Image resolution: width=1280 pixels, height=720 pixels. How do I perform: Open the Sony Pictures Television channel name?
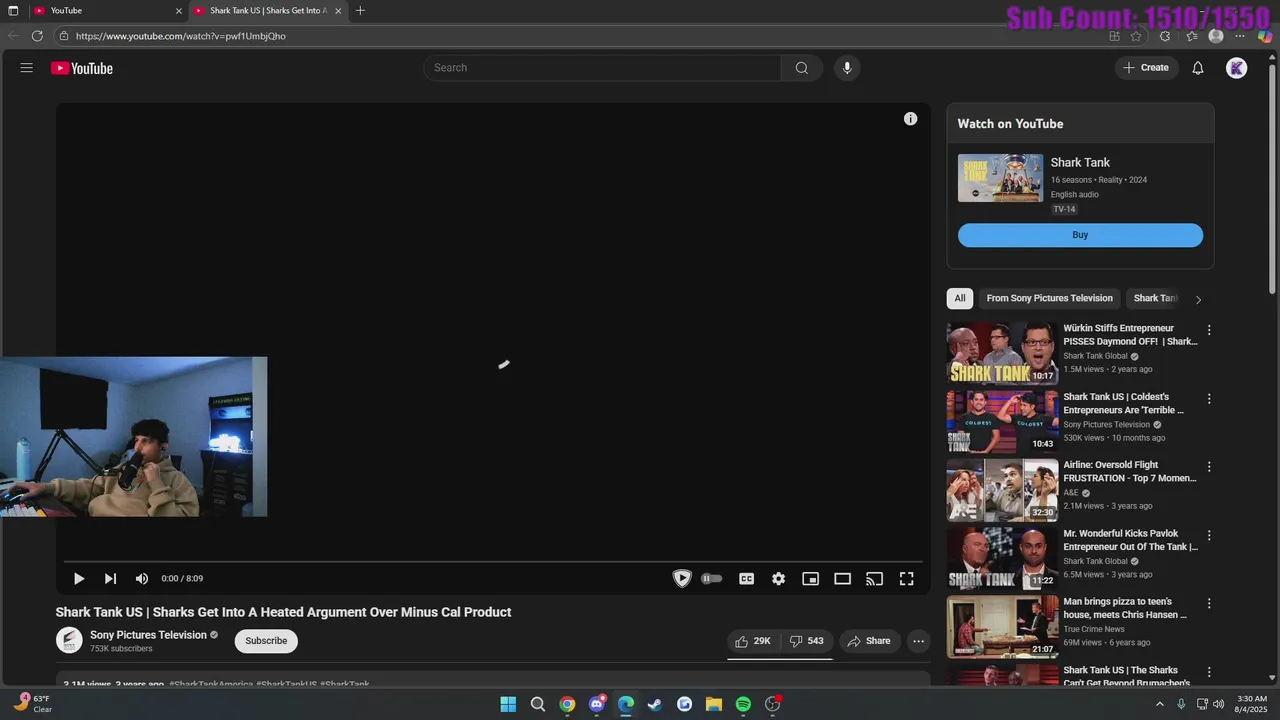(148, 635)
